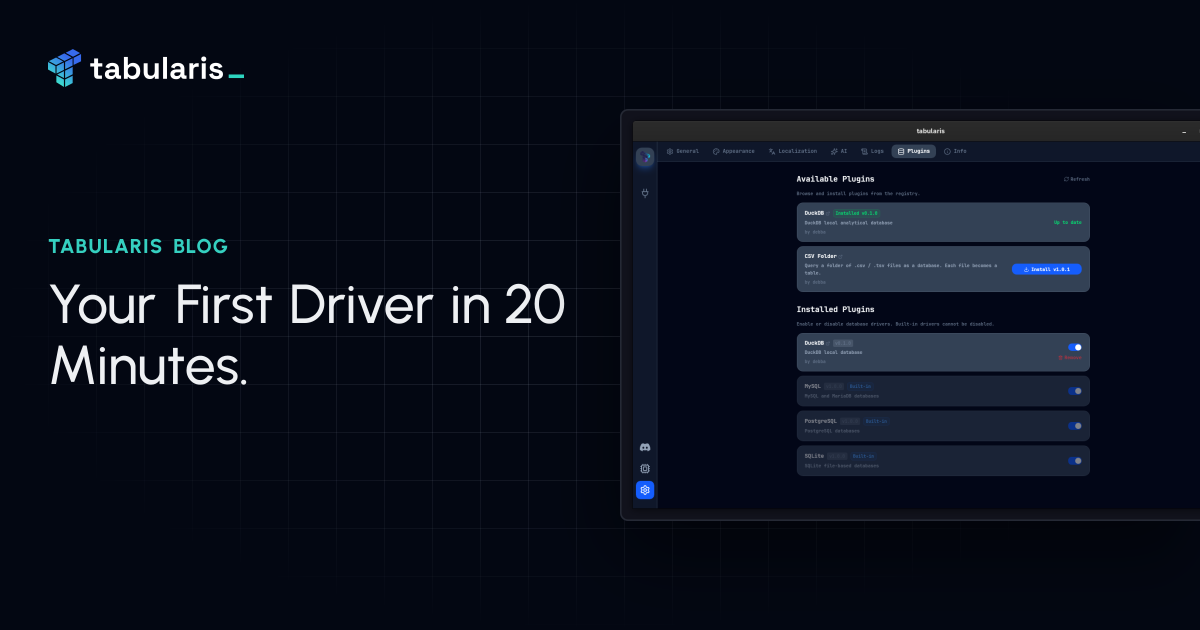The width and height of the screenshot is (1200, 630).
Task: Install CSV Folder plugin v1.0.1
Action: [x=1046, y=269]
